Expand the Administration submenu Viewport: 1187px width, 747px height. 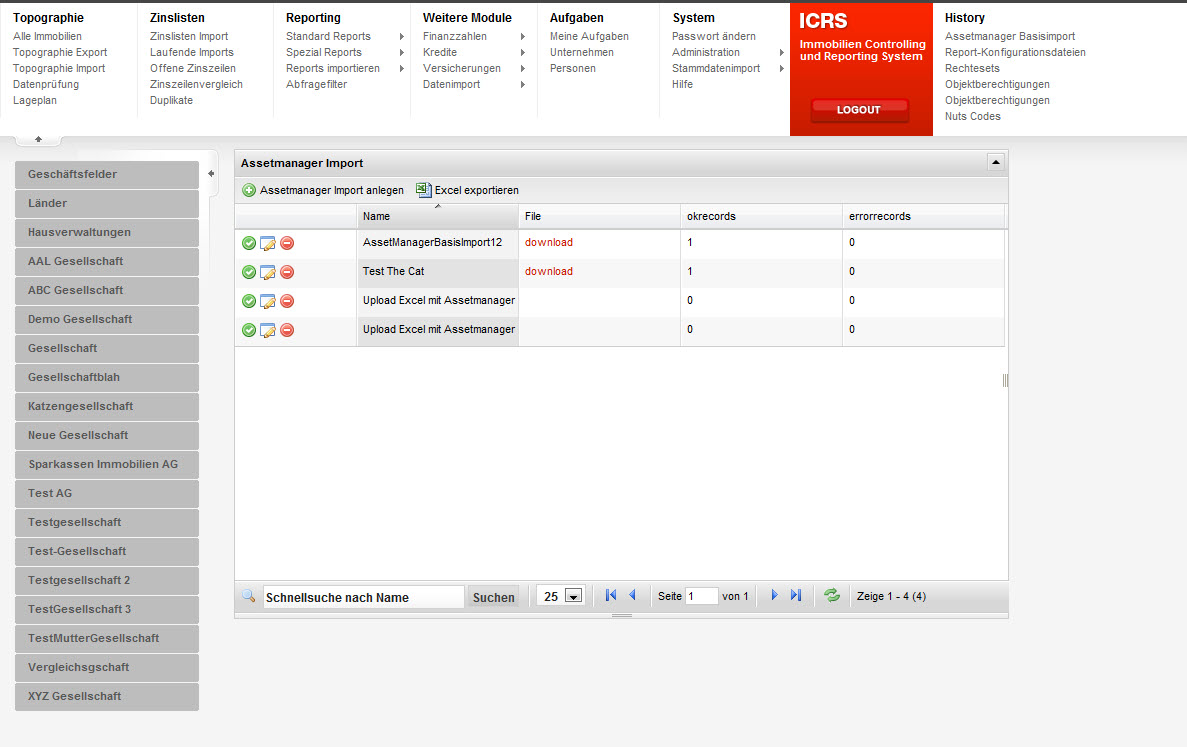pos(782,52)
